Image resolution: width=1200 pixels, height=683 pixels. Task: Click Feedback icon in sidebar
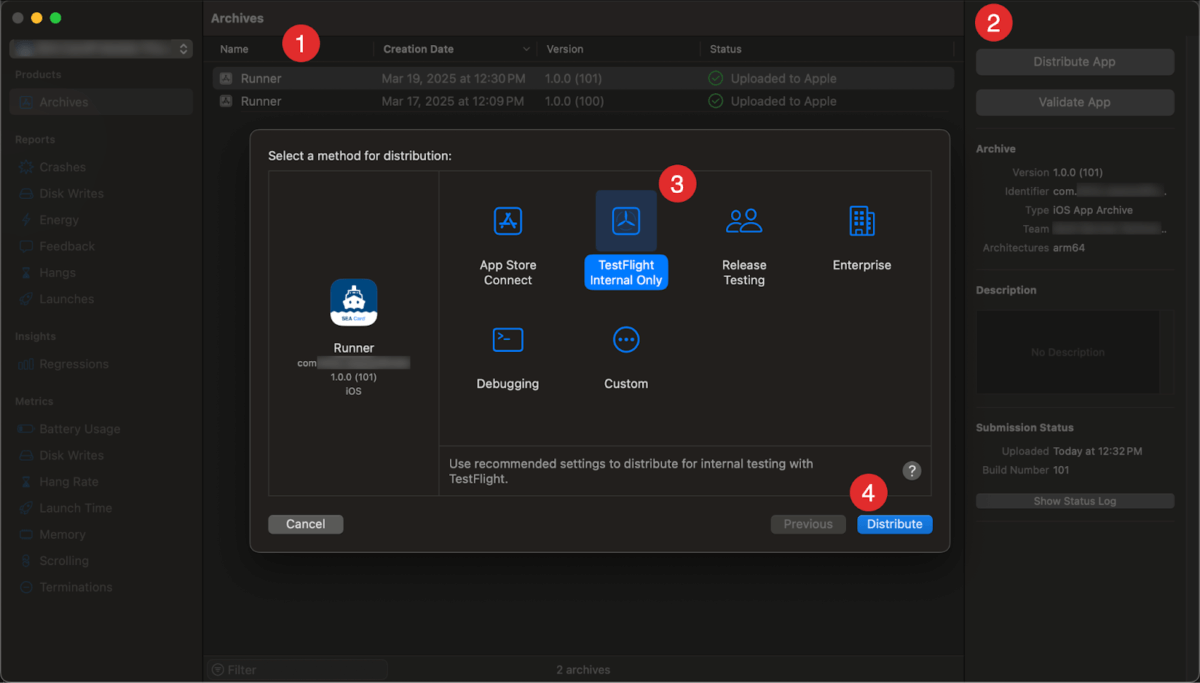tap(26, 246)
